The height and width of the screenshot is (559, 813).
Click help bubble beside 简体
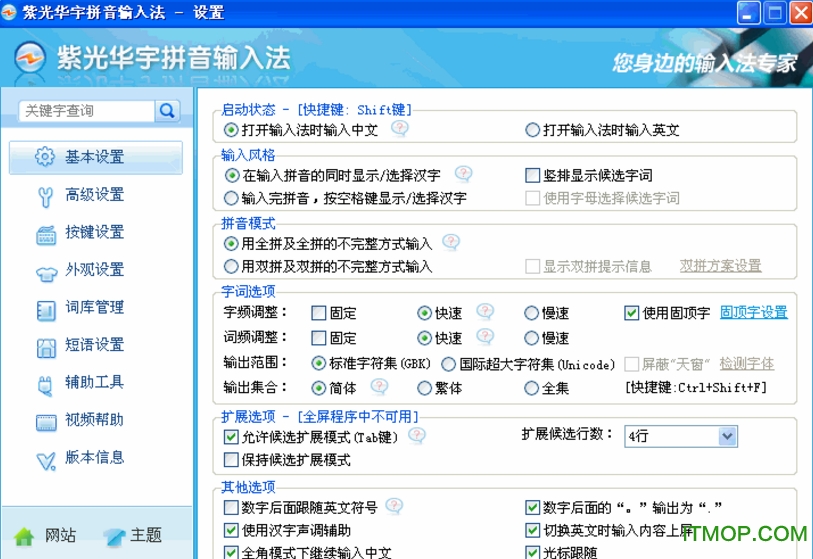[379, 386]
